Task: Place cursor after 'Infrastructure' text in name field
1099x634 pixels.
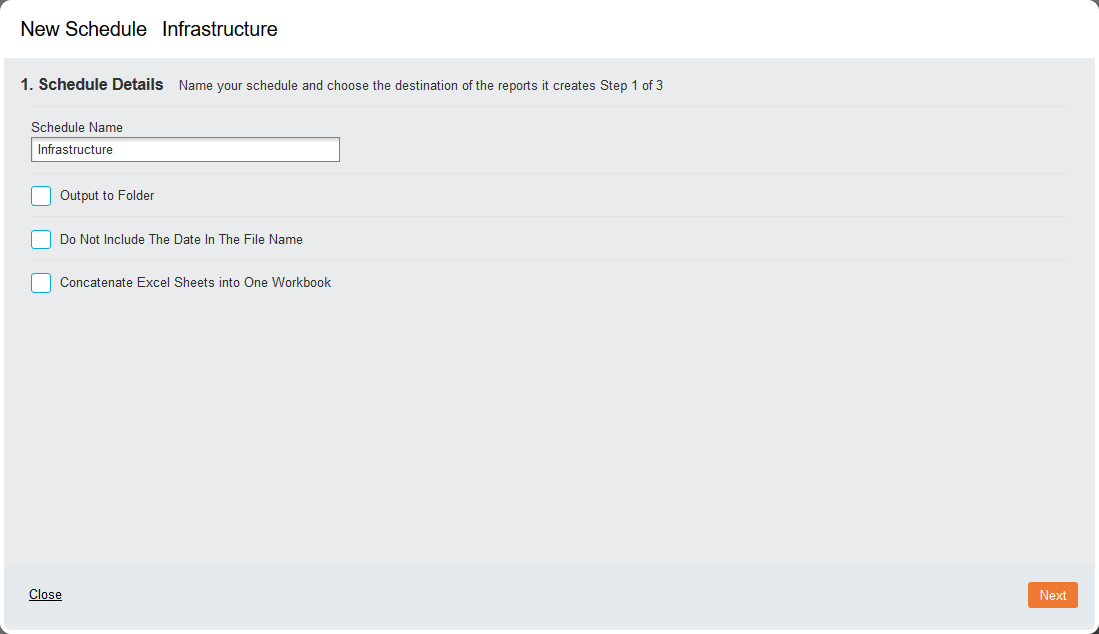Action: (114, 149)
